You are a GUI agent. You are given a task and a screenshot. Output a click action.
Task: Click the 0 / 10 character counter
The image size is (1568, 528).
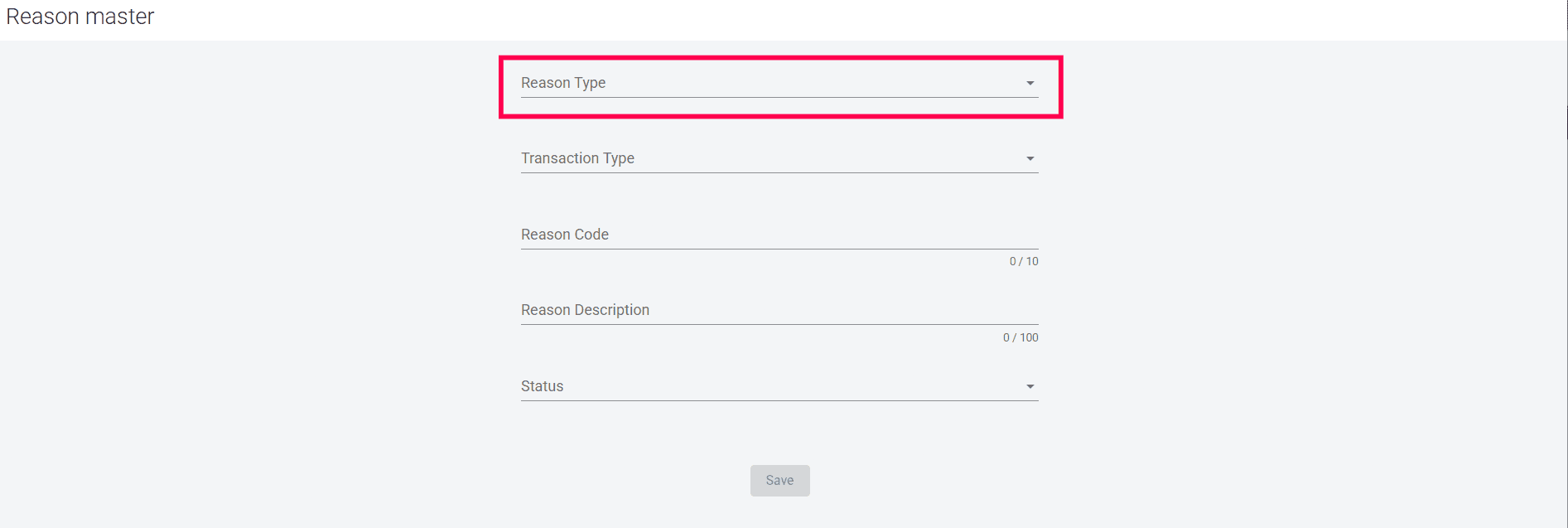tap(1024, 261)
